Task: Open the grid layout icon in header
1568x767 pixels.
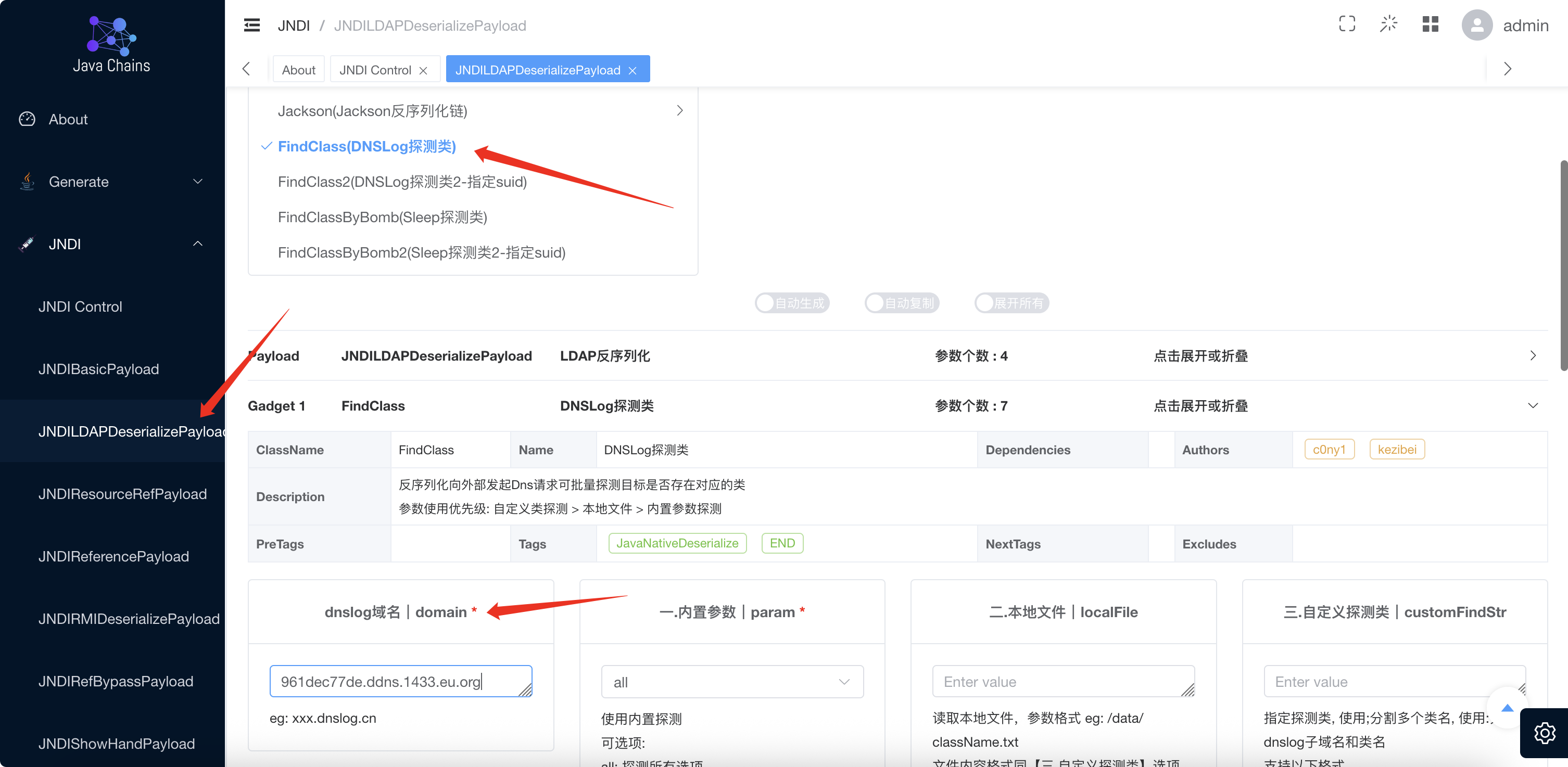Action: pos(1430,24)
